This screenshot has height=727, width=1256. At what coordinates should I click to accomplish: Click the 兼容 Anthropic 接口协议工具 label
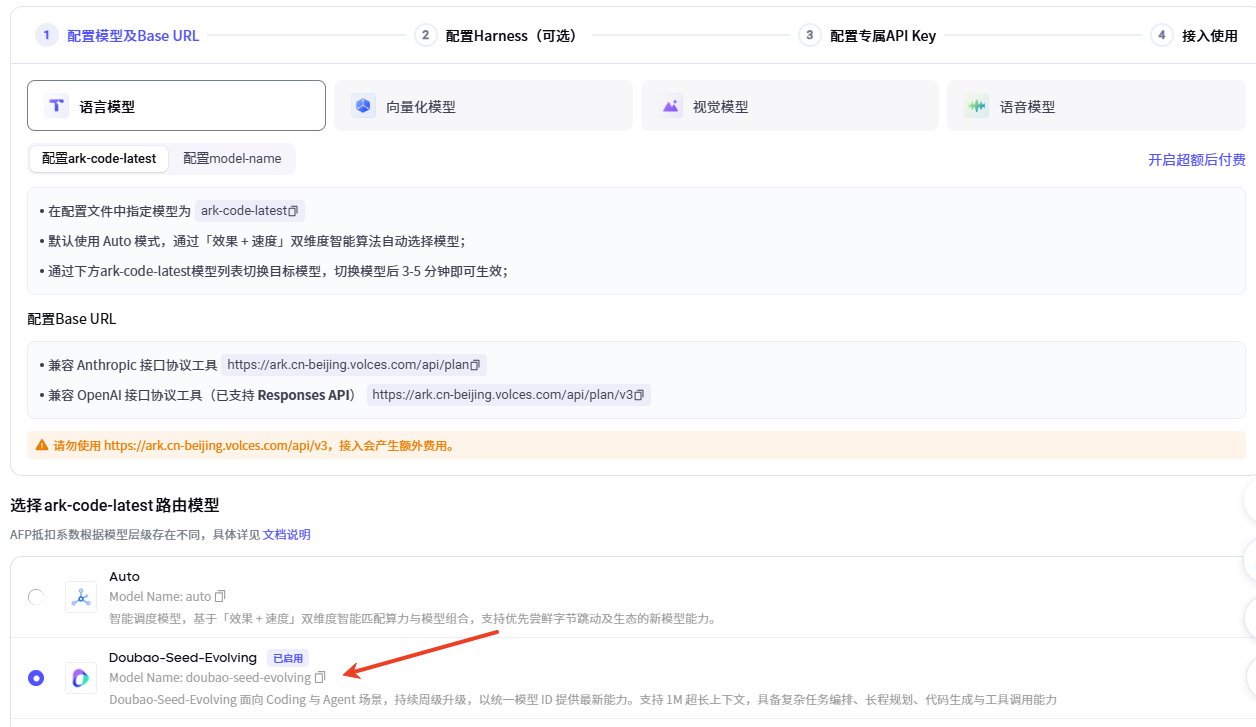132,365
